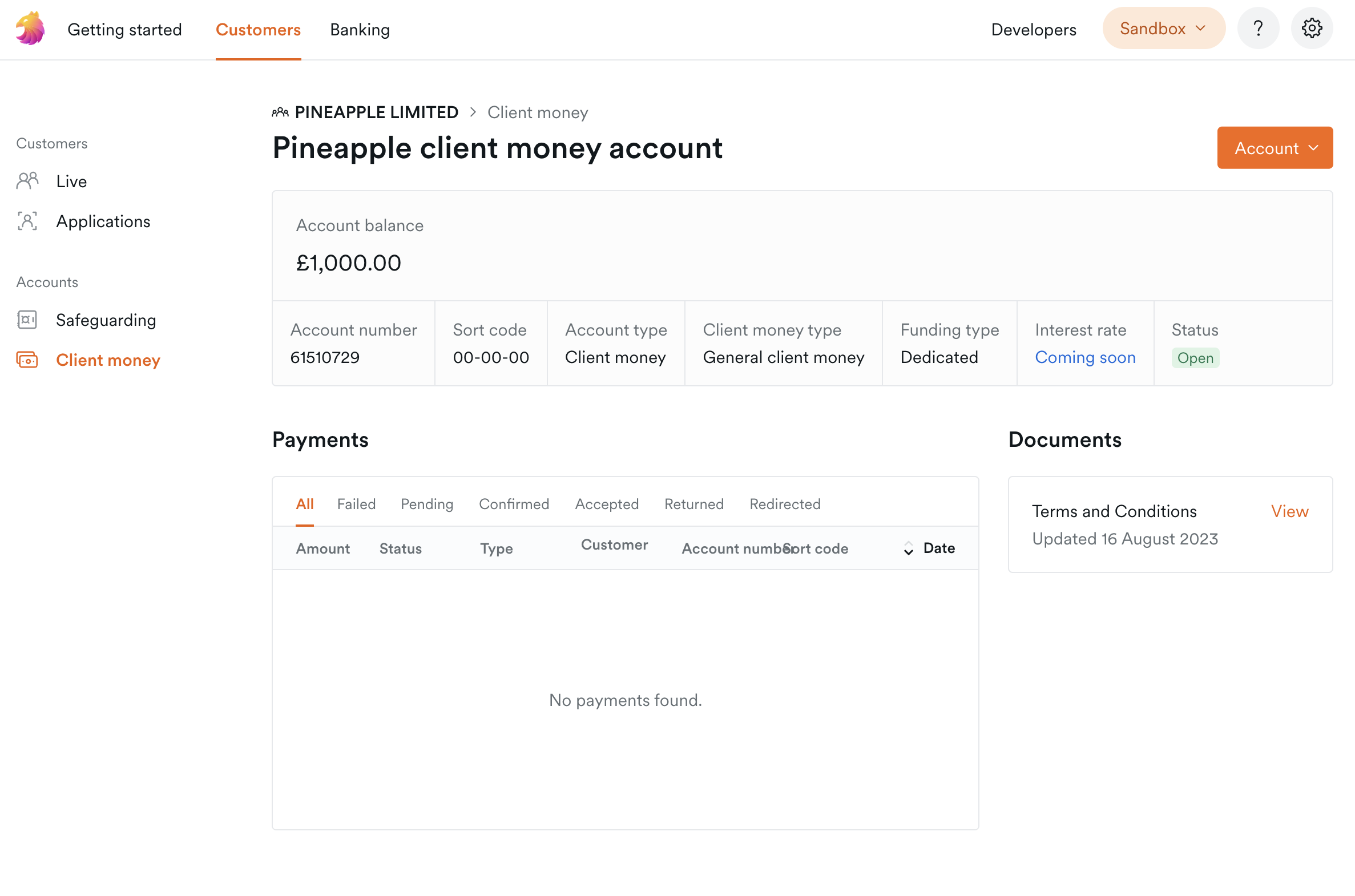Click the Client money sidebar icon
1355x896 pixels.
click(27, 360)
